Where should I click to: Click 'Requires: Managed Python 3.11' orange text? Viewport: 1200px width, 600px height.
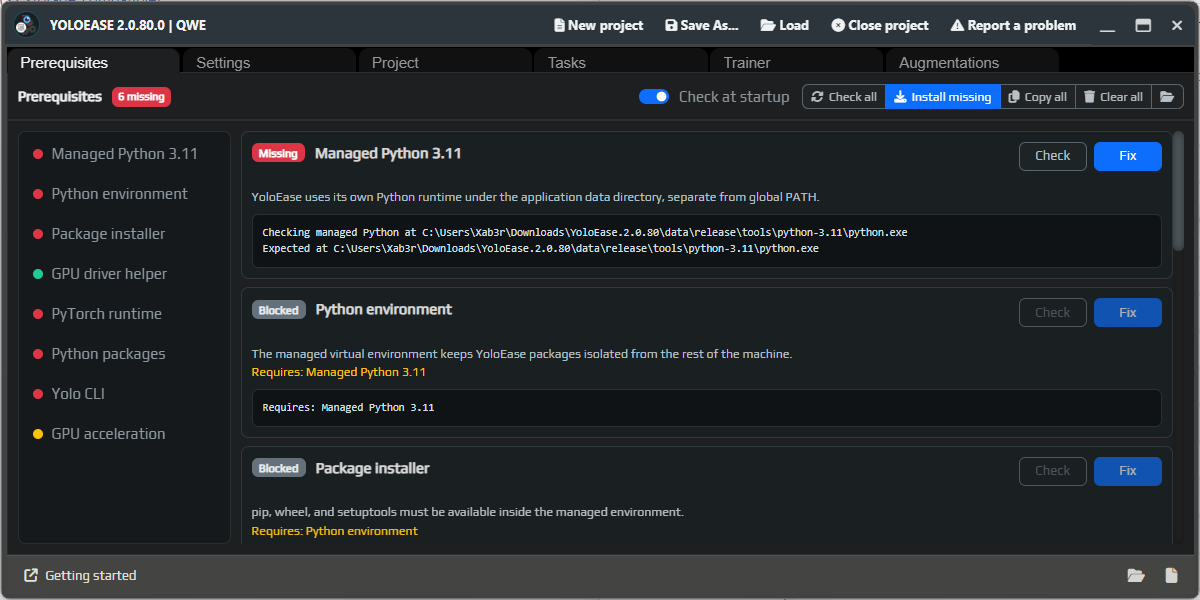[339, 372]
